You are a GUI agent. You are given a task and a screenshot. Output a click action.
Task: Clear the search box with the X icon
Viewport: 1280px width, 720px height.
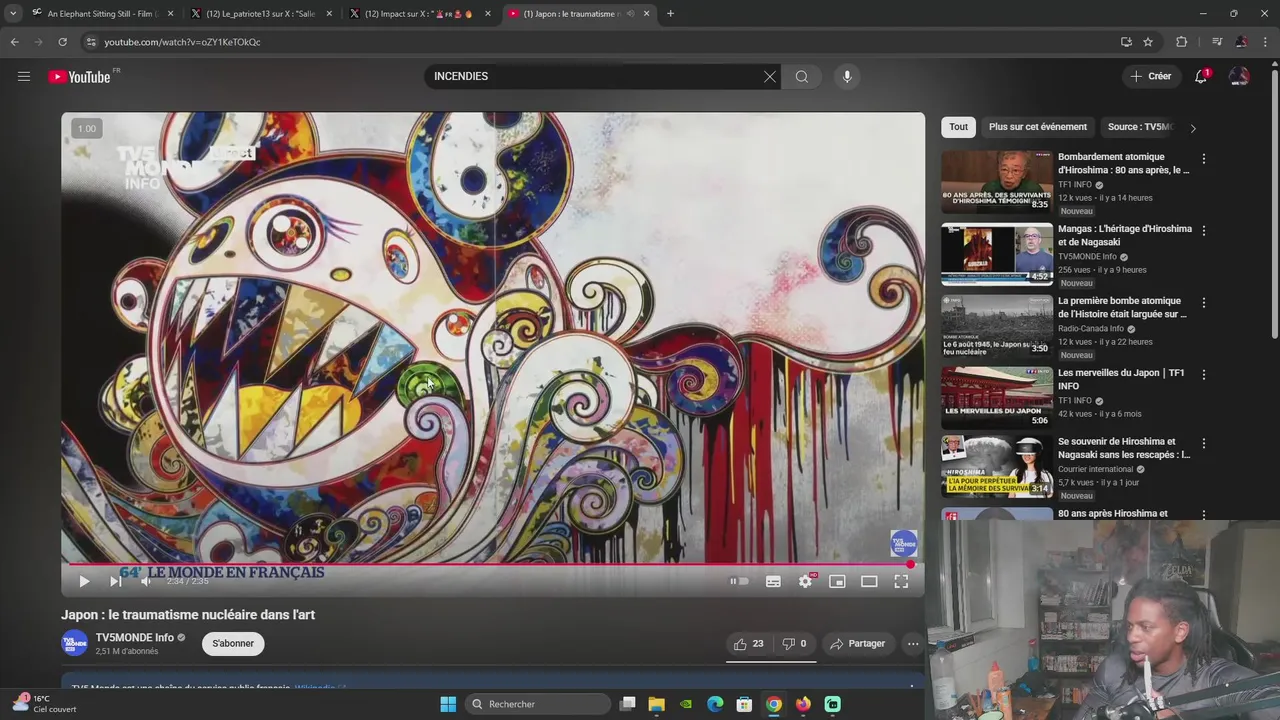click(770, 76)
